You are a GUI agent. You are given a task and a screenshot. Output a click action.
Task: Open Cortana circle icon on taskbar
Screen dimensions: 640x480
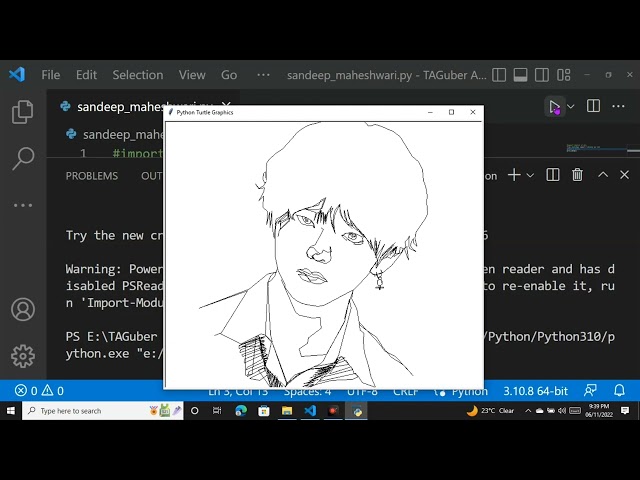(195, 411)
